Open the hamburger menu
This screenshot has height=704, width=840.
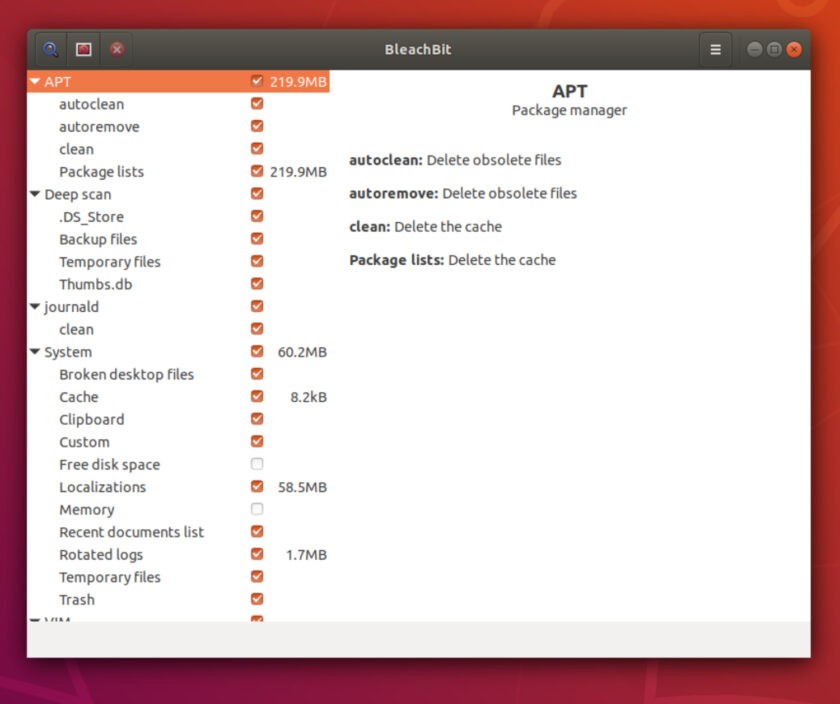coord(715,50)
